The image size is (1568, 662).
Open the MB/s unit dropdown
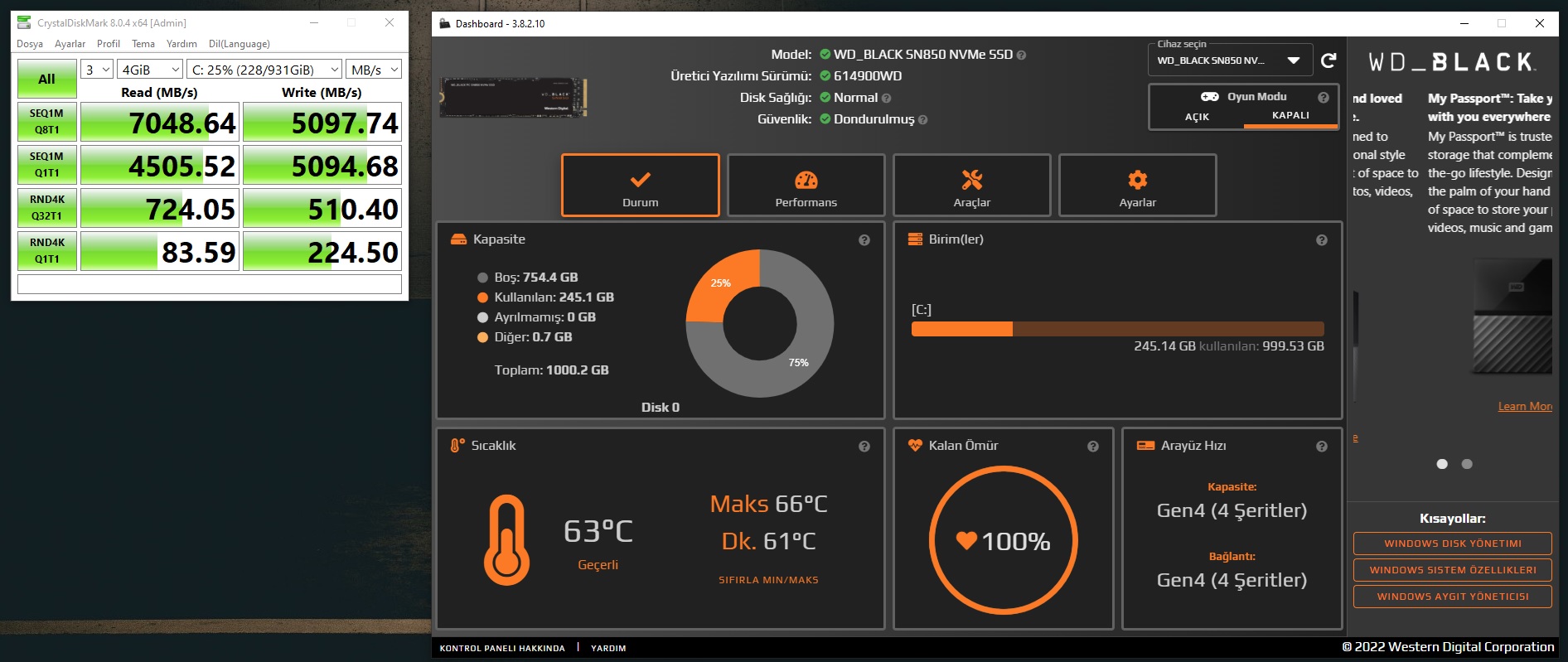pyautogui.click(x=374, y=70)
